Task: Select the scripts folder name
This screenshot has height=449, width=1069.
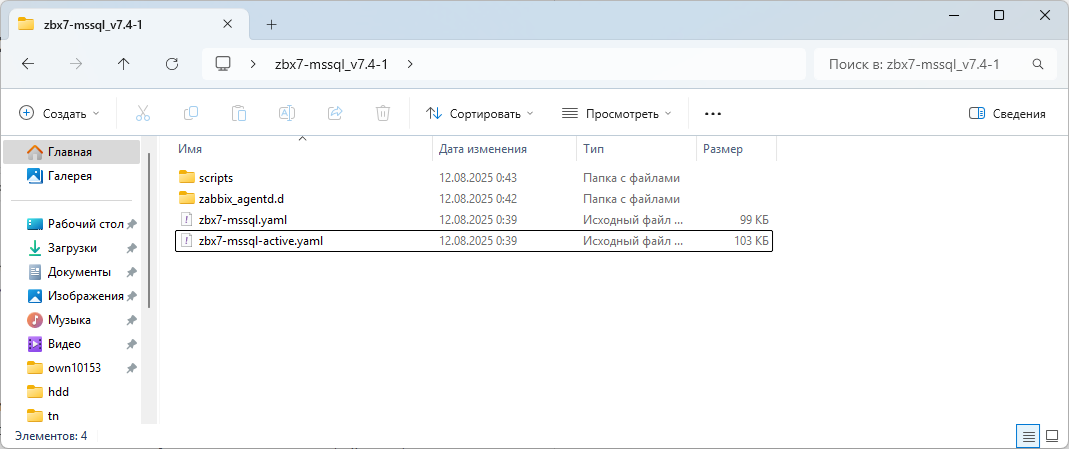Action: tap(216, 178)
